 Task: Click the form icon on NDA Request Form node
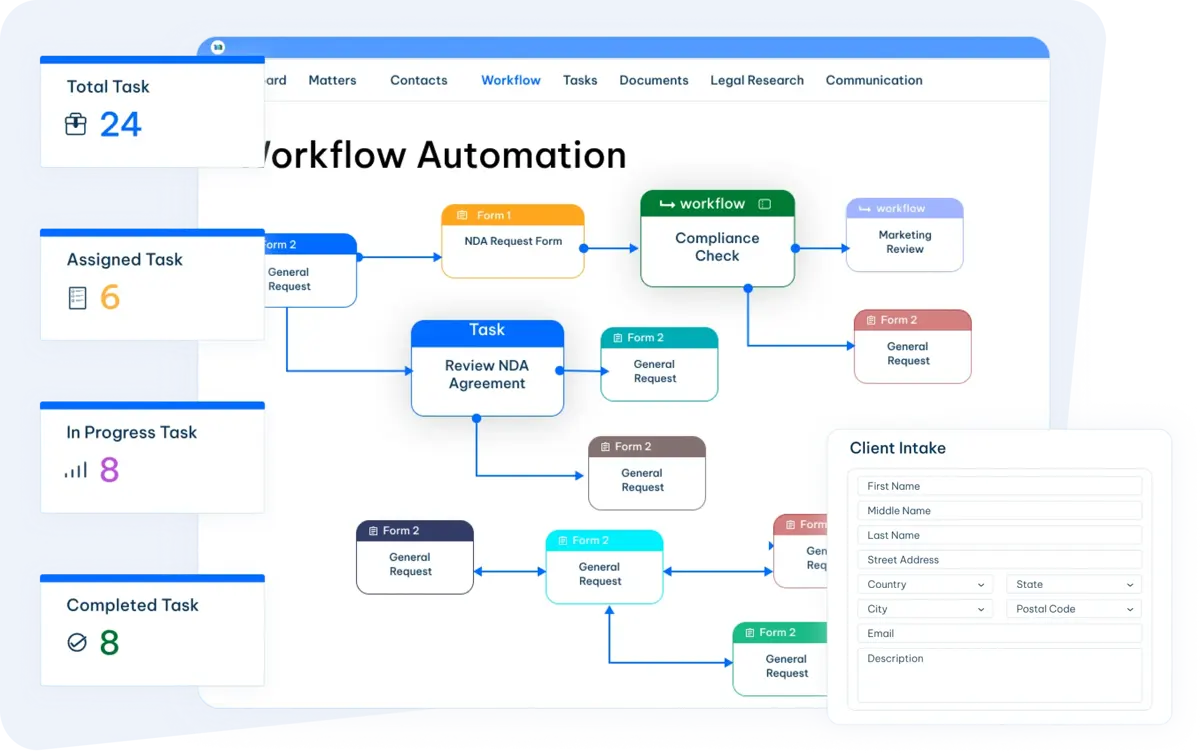coord(462,215)
